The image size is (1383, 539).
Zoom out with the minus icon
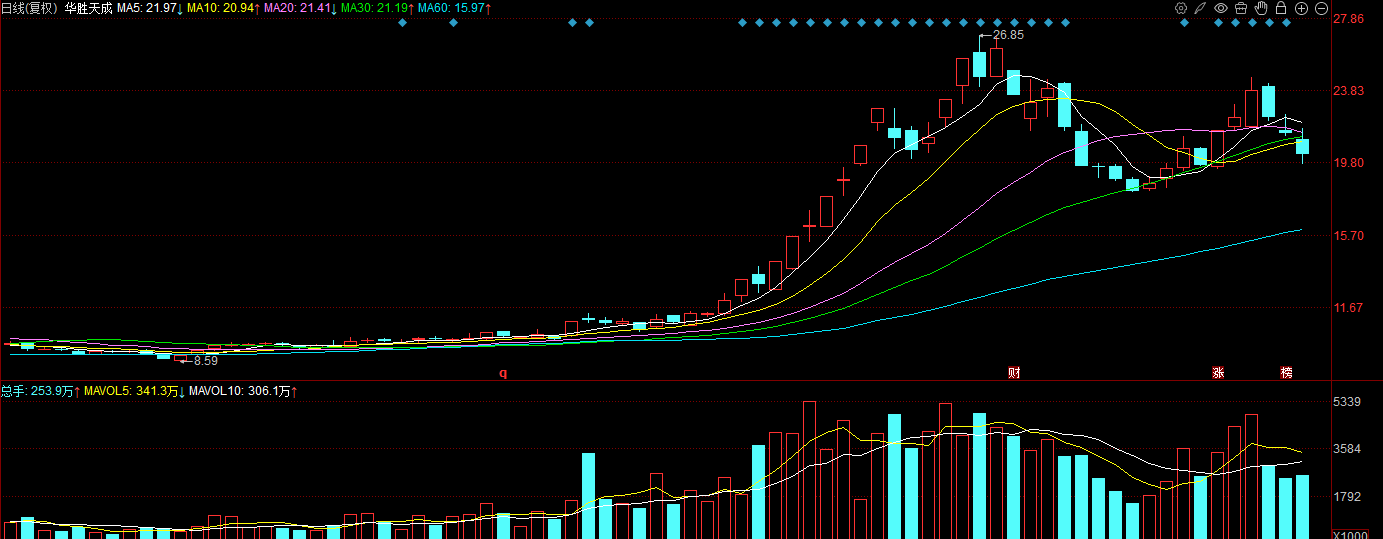[1321, 8]
